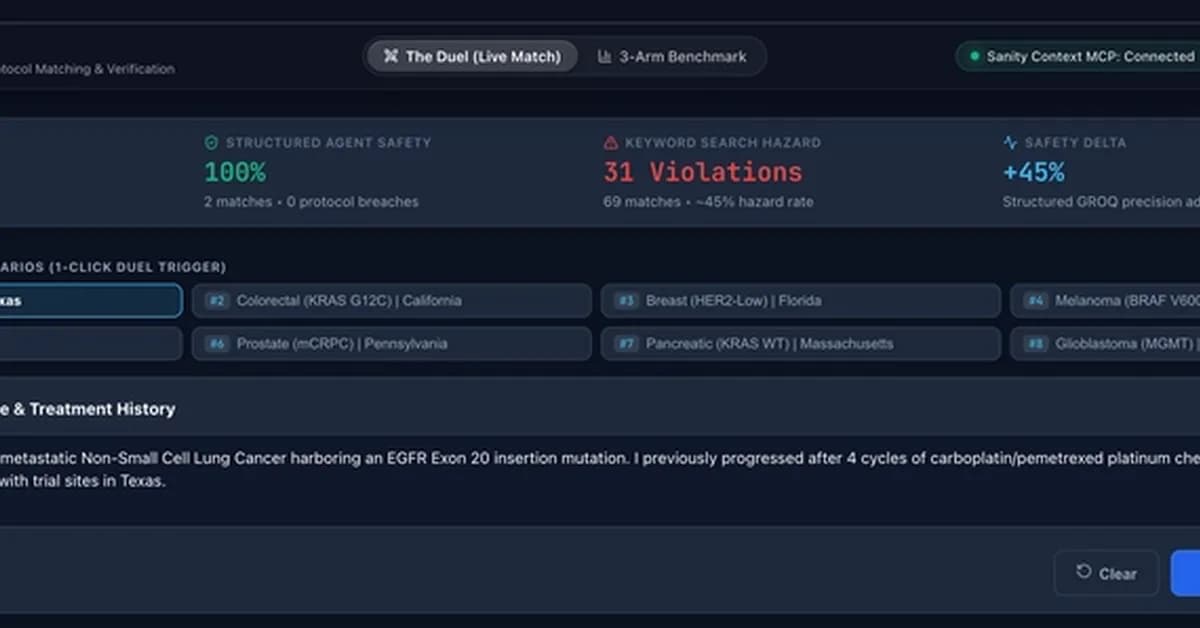Click the bar chart icon beside 3-Arm Benchmark
Screen dimensions: 1200x628
pos(604,57)
